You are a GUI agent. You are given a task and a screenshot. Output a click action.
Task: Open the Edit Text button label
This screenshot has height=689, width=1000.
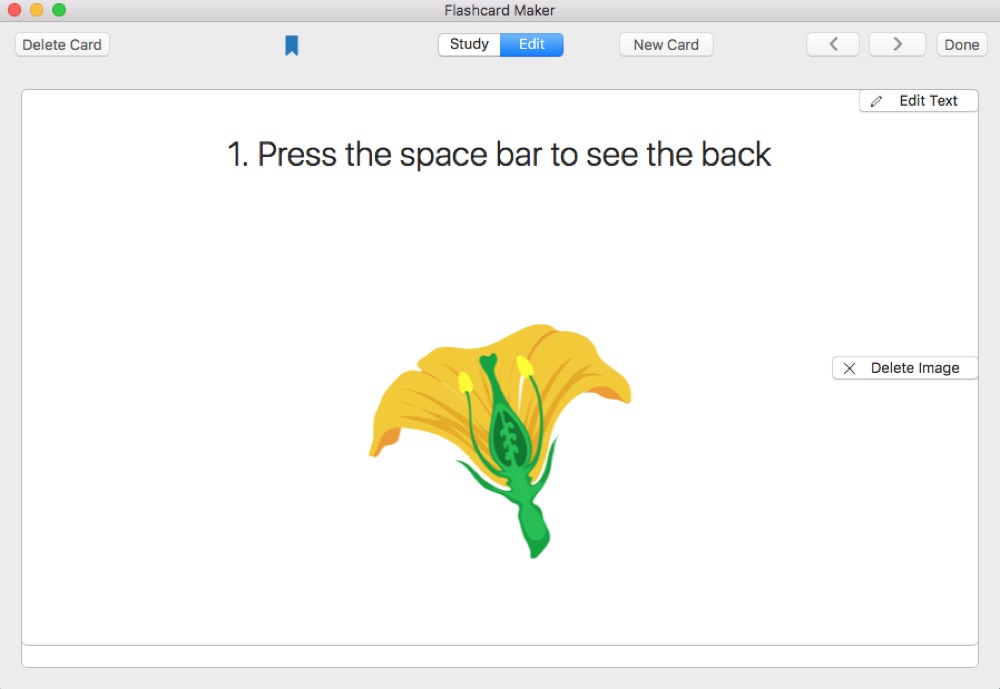point(928,101)
